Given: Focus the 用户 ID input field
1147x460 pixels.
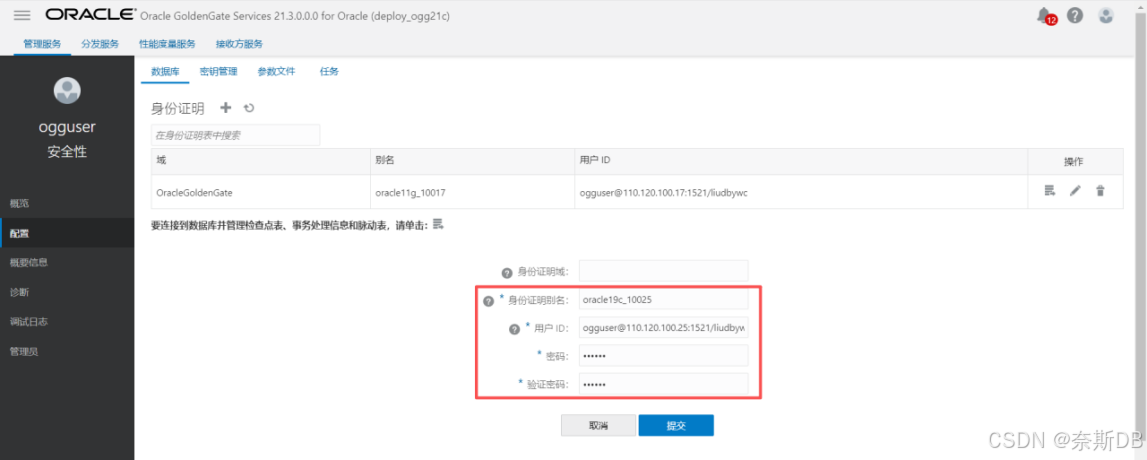Looking at the screenshot, I should [x=663, y=328].
